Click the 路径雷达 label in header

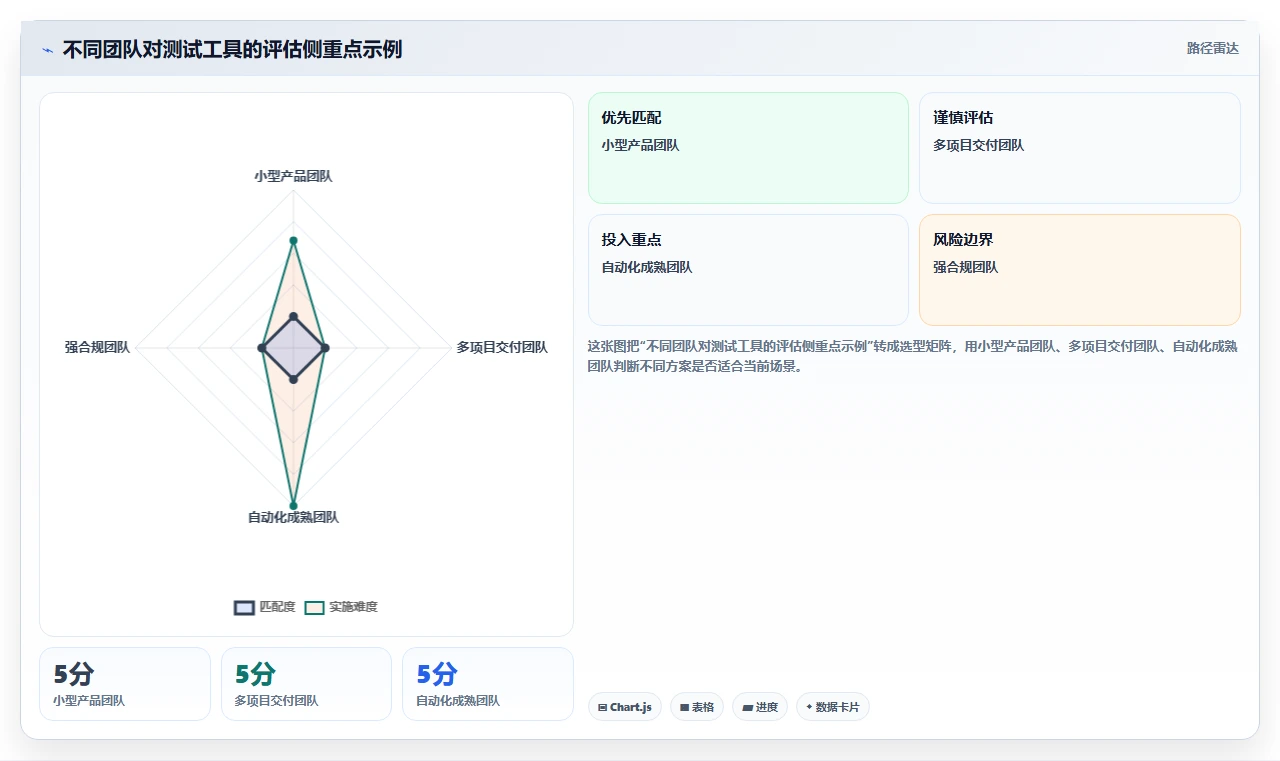click(x=1212, y=48)
